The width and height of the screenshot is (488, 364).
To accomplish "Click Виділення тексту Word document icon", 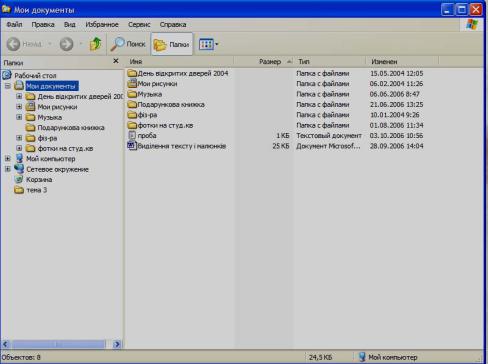I will pos(132,146).
